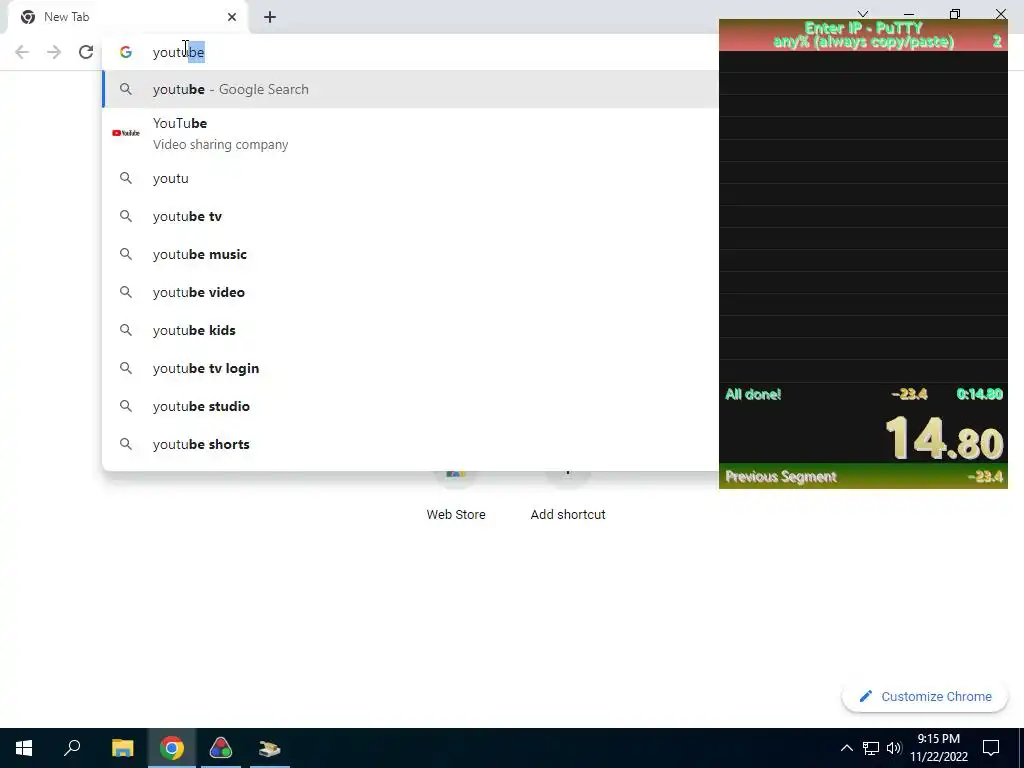Click the Google icon in address bar

(x=125, y=52)
